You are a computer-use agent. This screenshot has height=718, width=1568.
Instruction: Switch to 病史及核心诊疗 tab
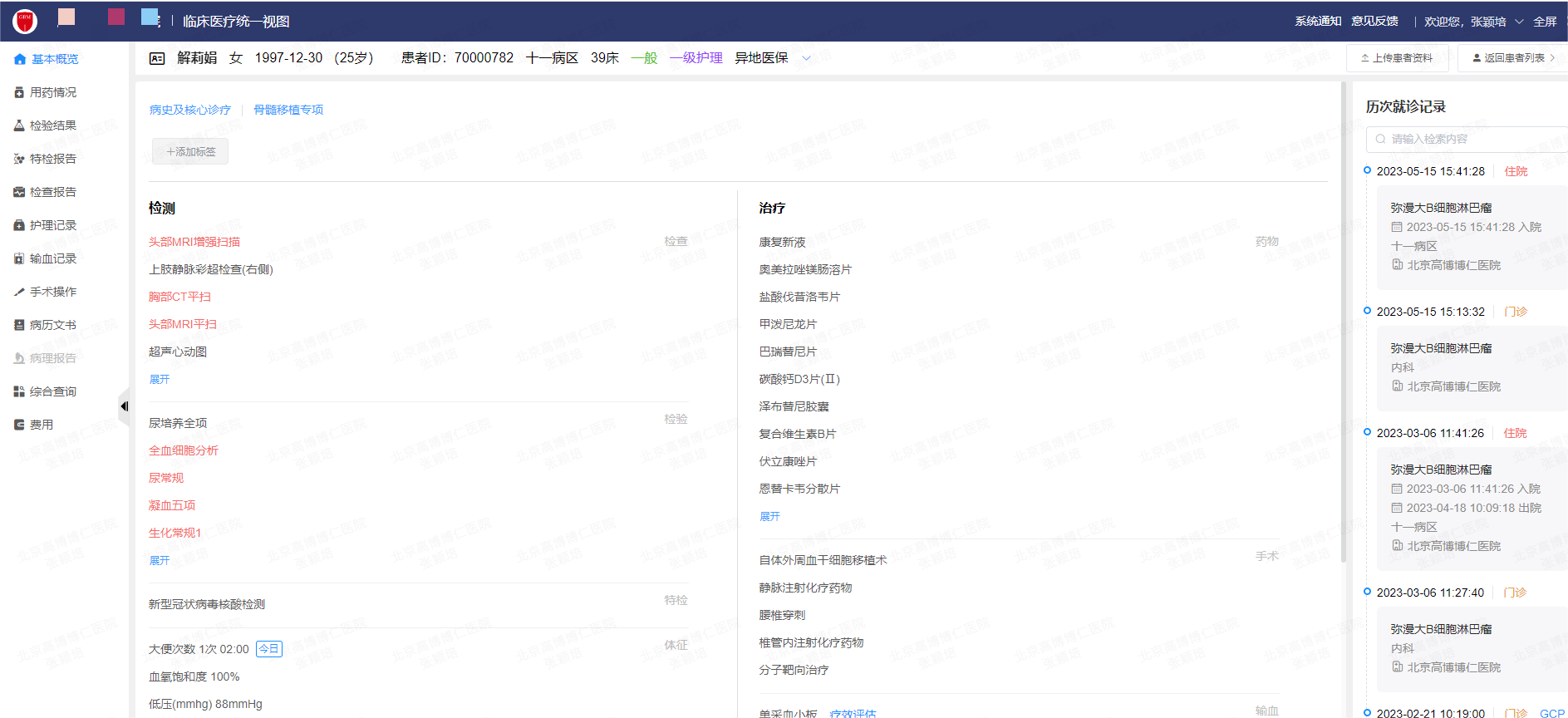190,110
